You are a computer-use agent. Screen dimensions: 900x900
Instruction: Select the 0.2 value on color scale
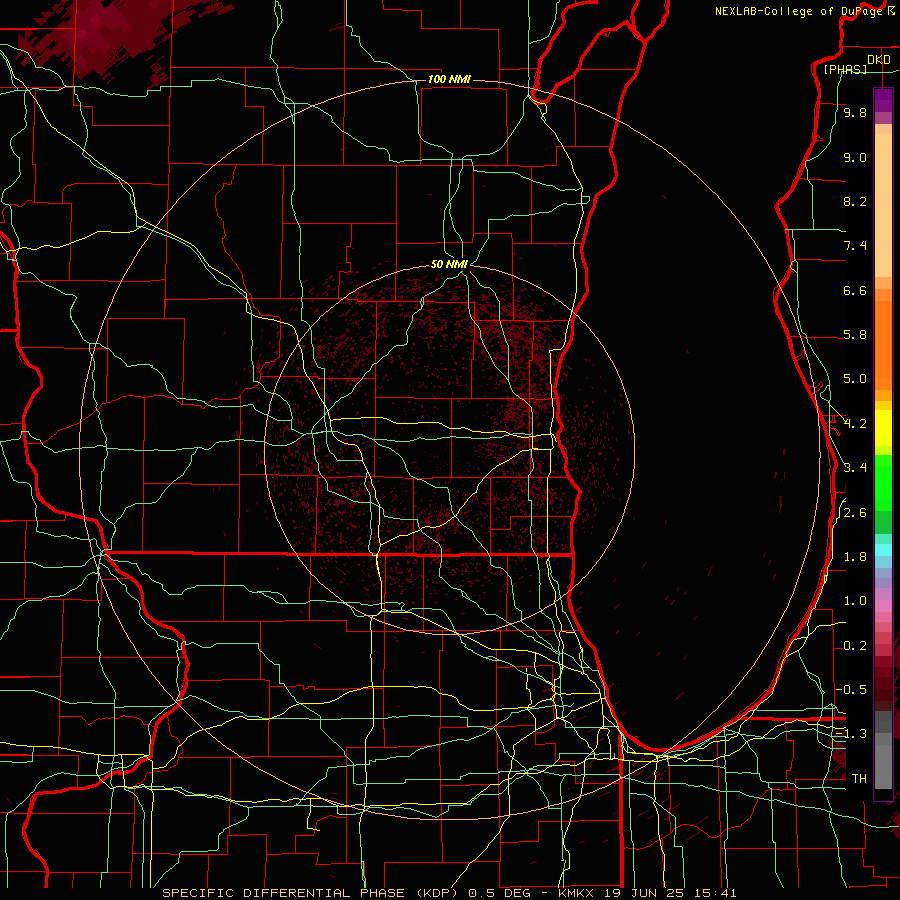[855, 646]
